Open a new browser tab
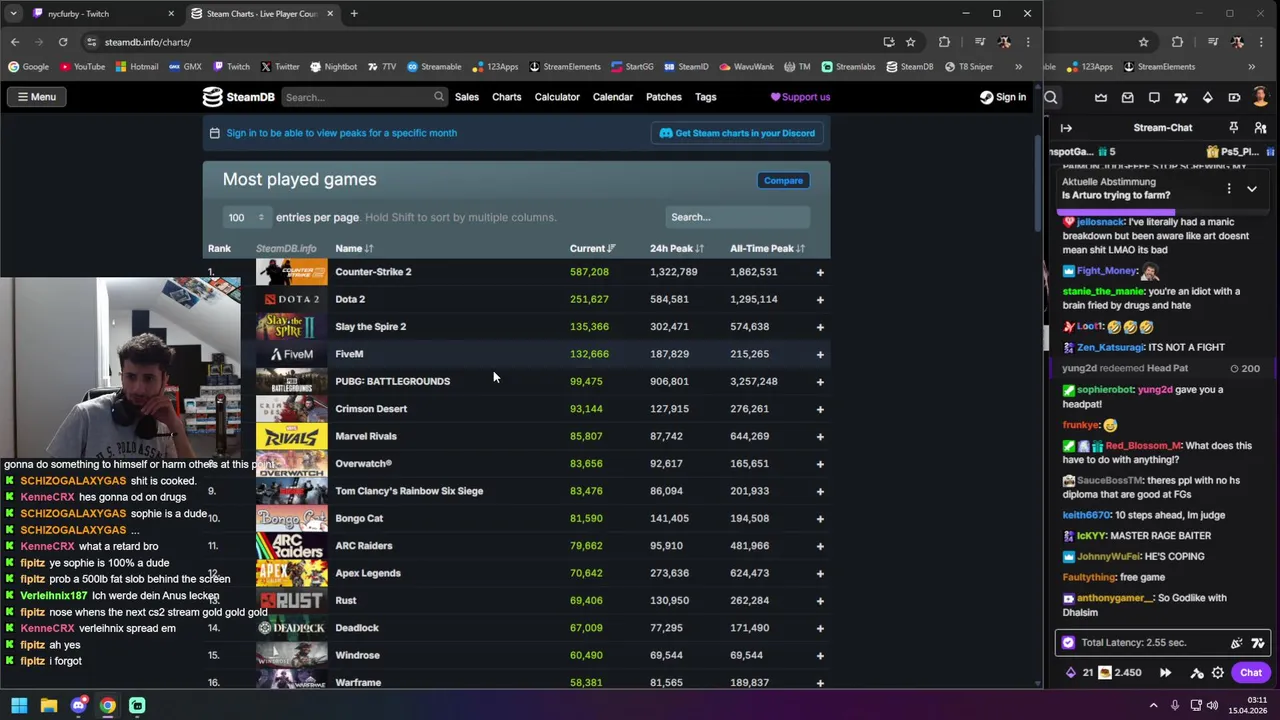The width and height of the screenshot is (1280, 720). tap(354, 14)
